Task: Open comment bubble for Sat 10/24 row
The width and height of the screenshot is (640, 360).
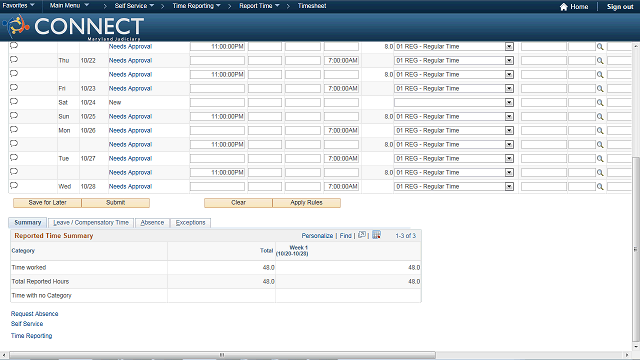Action: tap(14, 102)
